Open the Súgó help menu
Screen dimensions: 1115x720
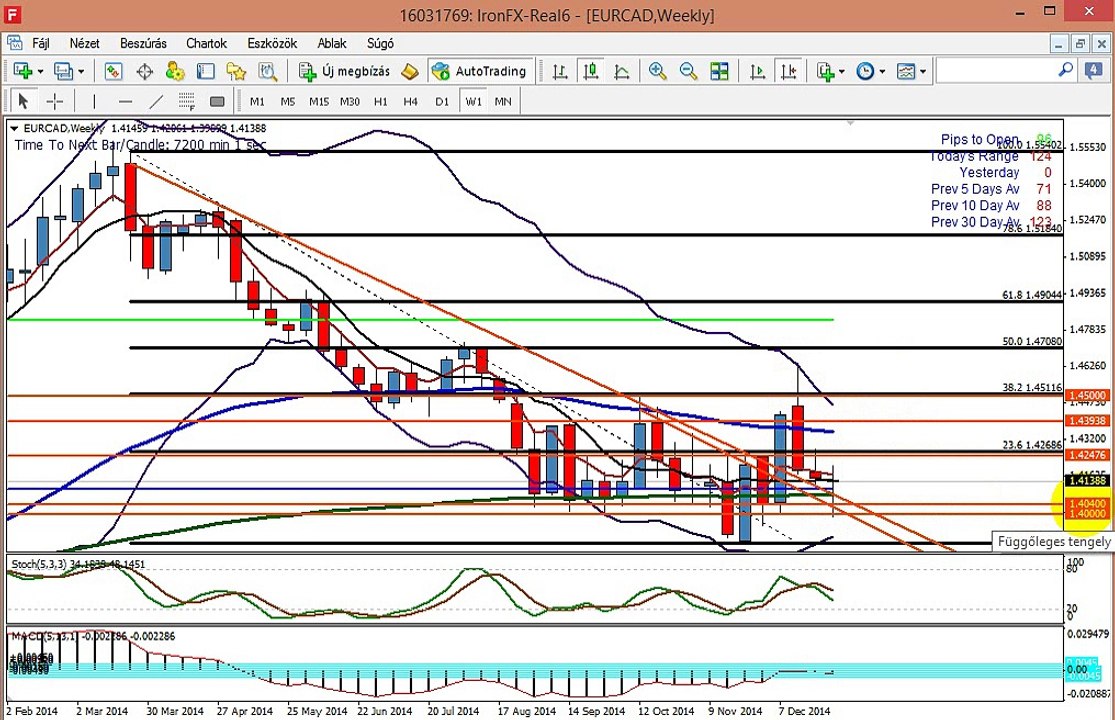point(380,43)
